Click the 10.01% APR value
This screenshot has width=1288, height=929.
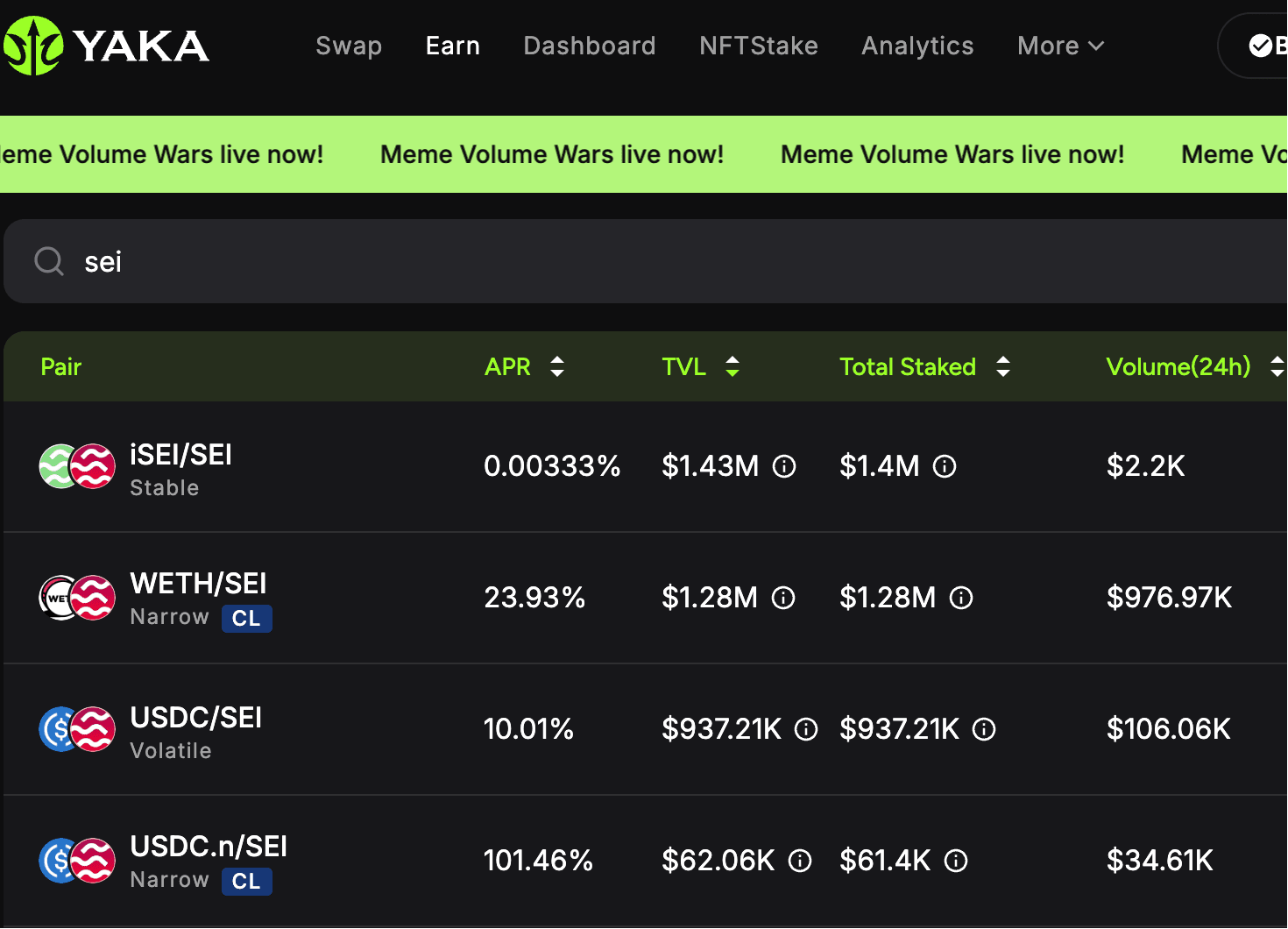528,729
